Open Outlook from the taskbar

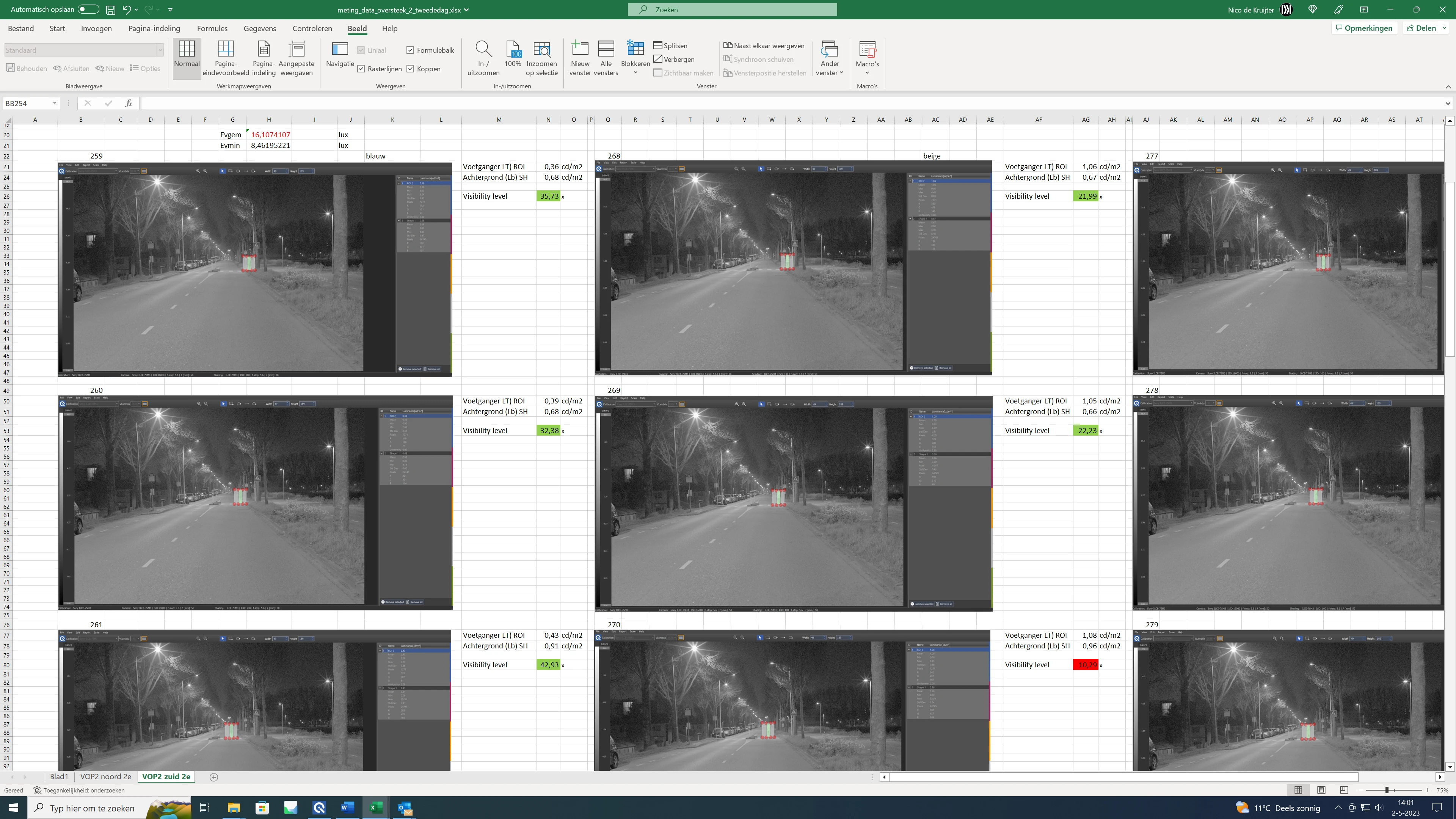click(x=405, y=808)
